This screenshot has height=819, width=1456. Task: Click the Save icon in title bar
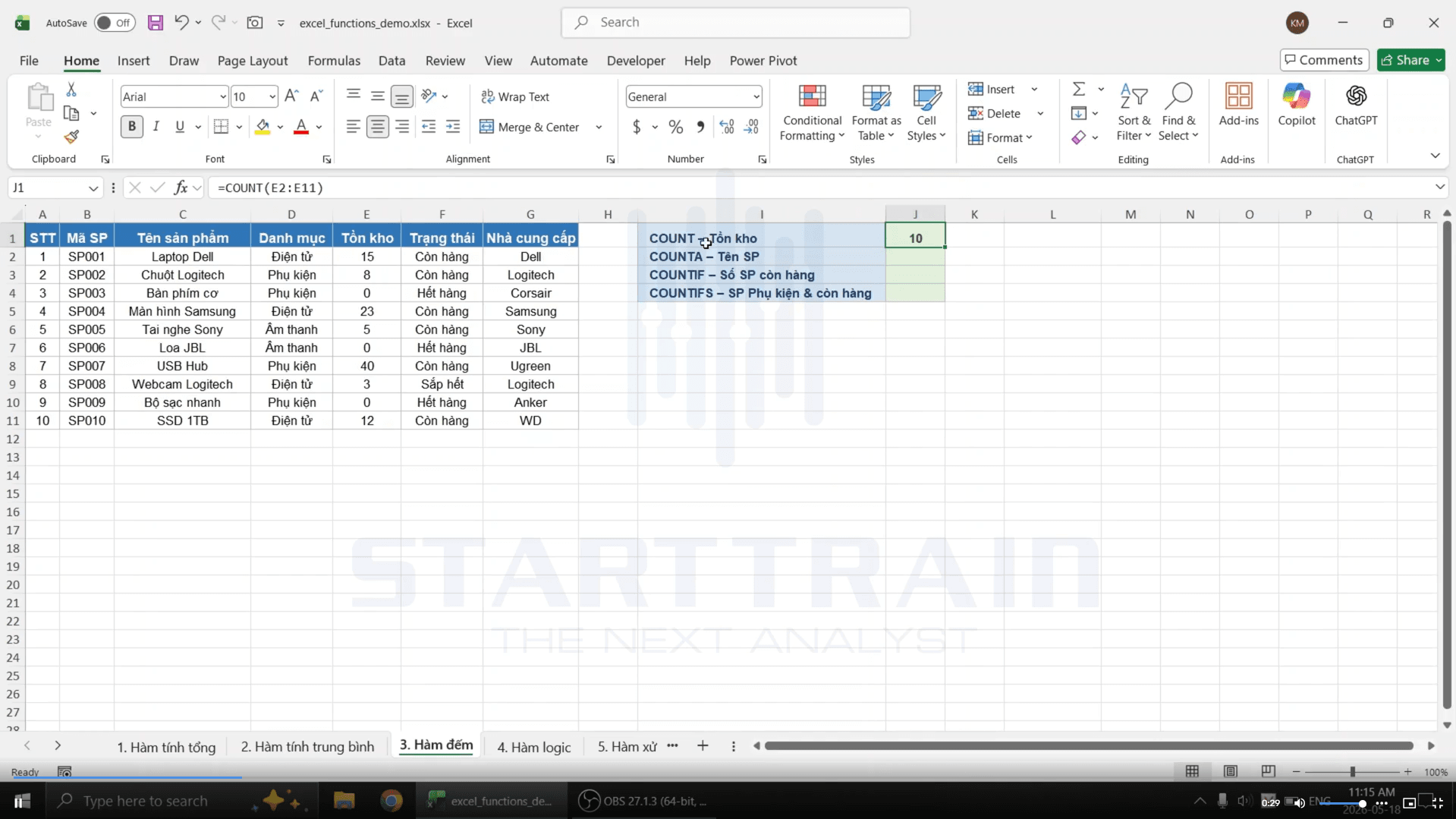coord(156,23)
